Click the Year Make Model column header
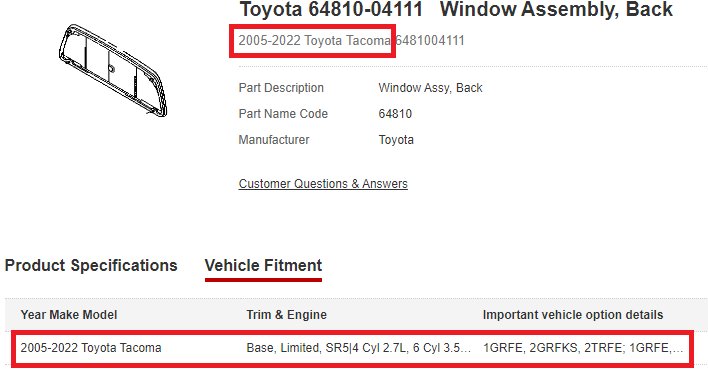 click(69, 315)
